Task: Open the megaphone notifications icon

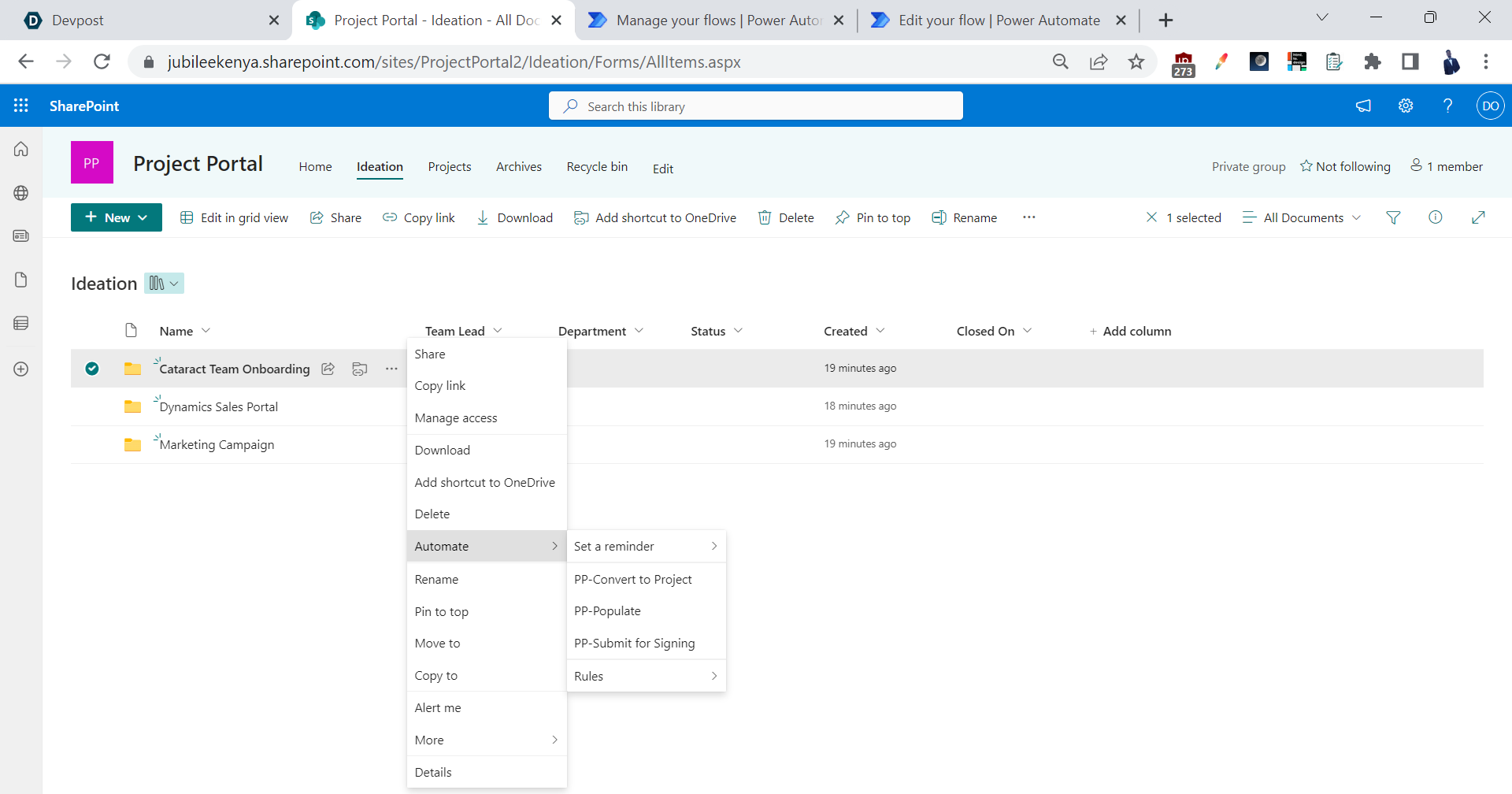Action: click(1363, 106)
